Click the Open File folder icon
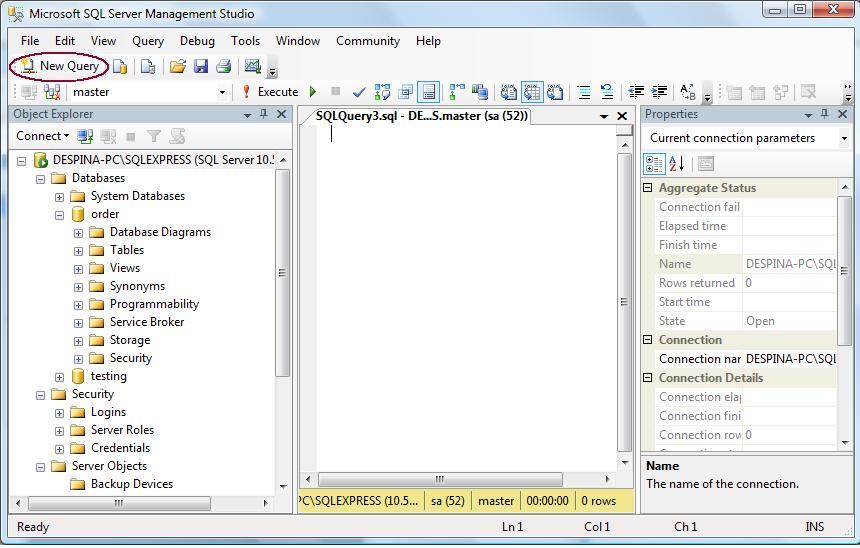 [x=177, y=66]
